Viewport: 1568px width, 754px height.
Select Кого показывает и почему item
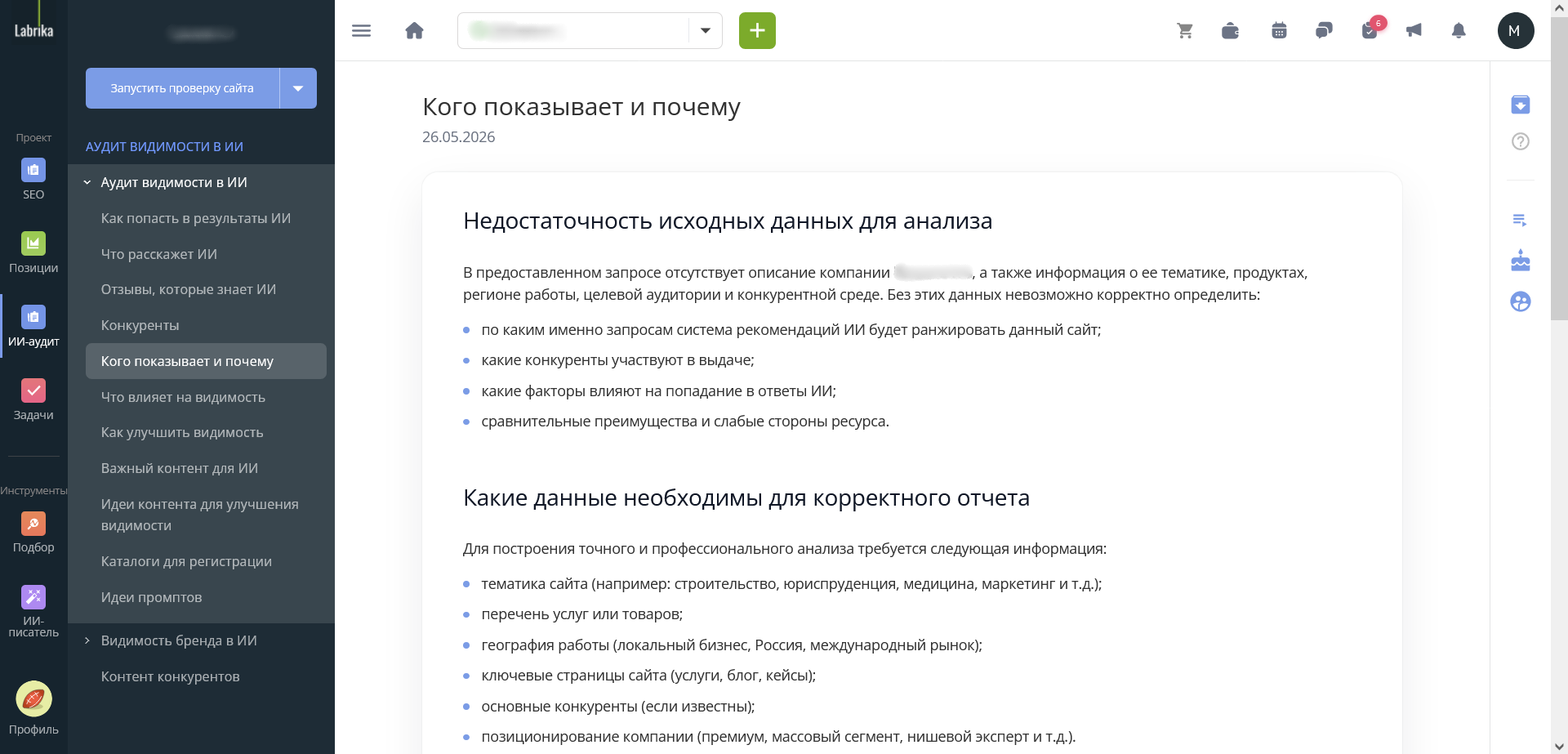pyautogui.click(x=206, y=361)
